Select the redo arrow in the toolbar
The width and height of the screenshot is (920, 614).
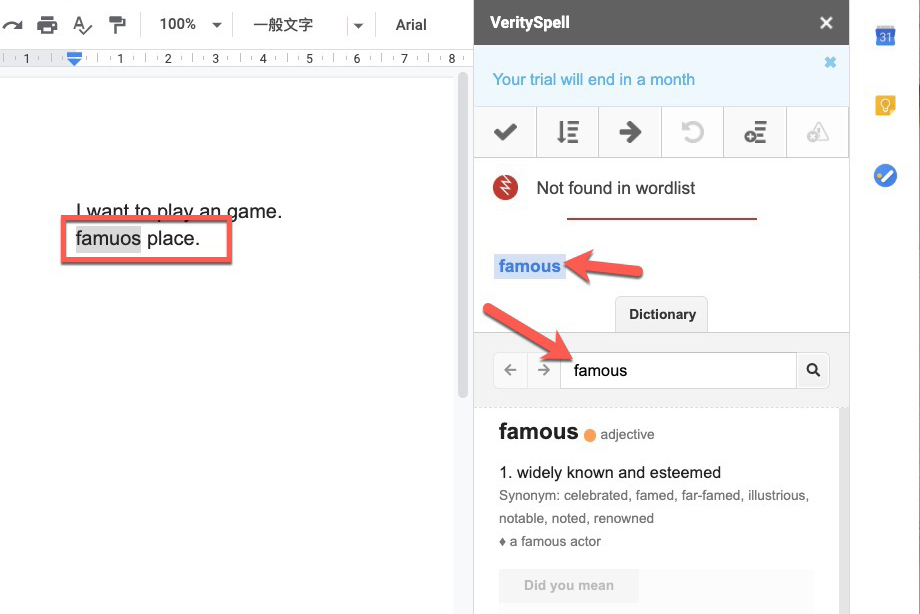pyautogui.click(x=12, y=24)
